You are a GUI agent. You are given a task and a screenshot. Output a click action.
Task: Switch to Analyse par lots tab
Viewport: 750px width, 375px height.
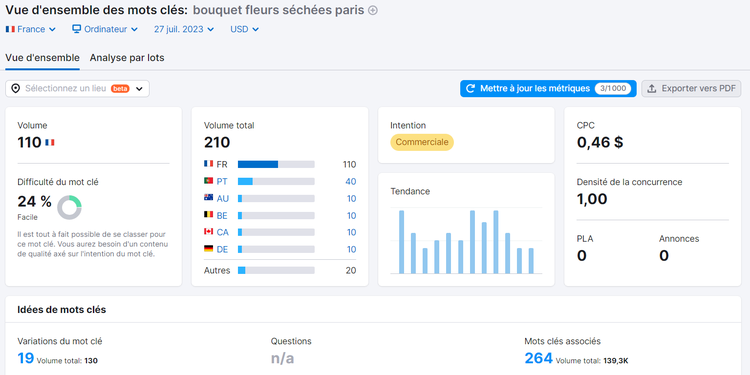[127, 58]
